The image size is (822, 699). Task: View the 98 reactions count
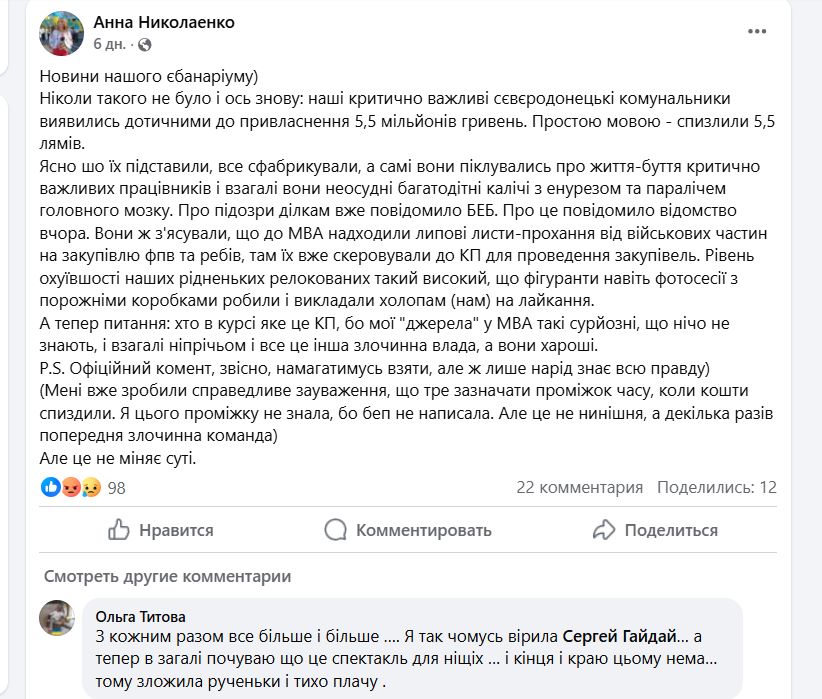[x=116, y=488]
